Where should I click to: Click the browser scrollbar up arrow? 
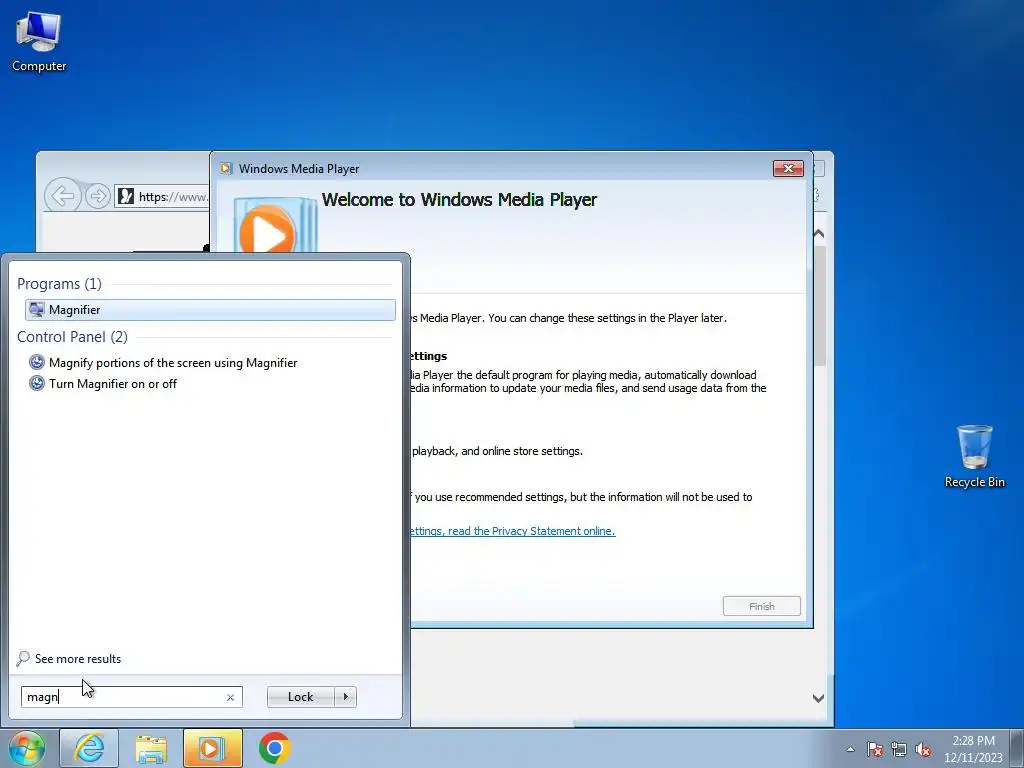818,234
